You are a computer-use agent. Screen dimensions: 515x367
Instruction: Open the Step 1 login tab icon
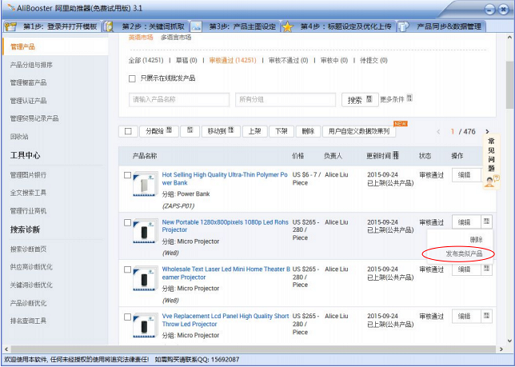(x=10, y=26)
